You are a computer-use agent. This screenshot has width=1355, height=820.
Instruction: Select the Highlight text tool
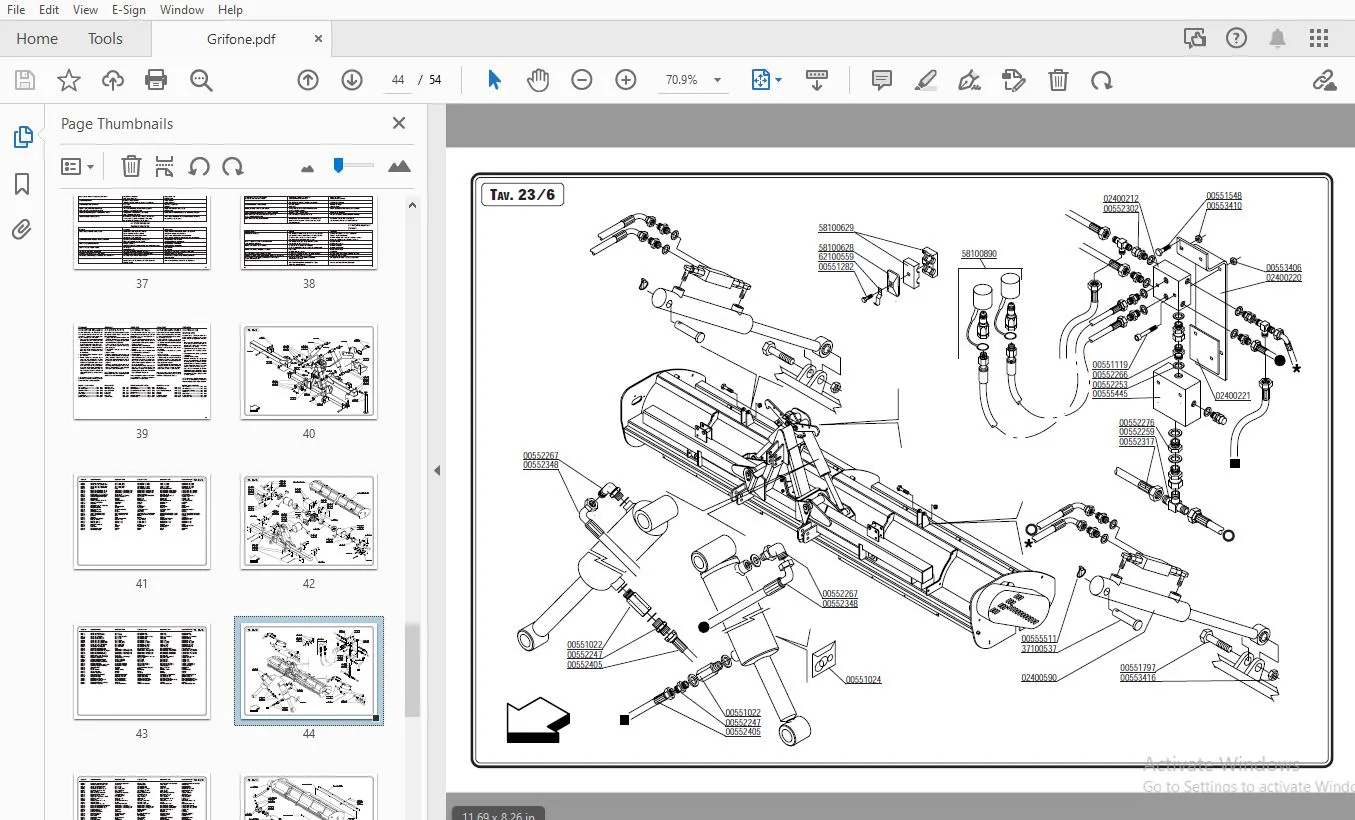coord(926,80)
